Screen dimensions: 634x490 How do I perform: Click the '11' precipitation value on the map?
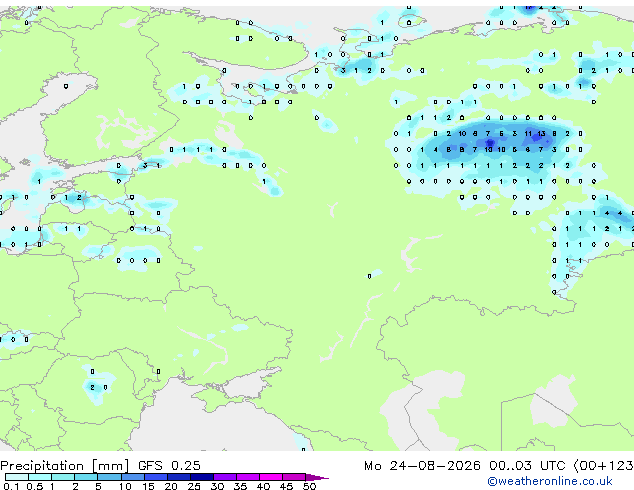point(528,133)
